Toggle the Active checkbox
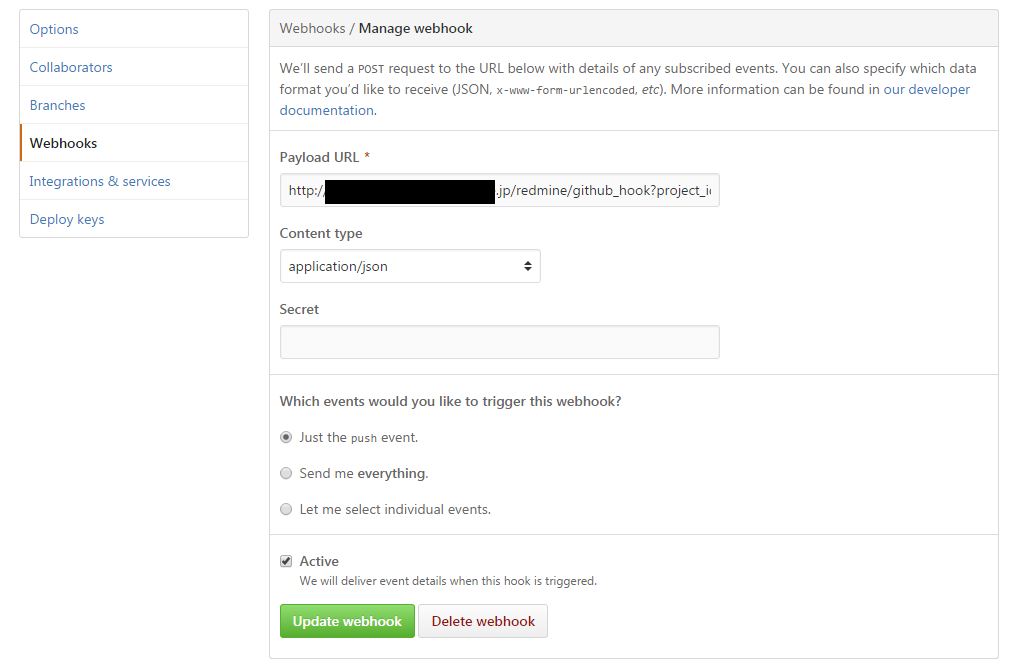Viewport: 1011px width, 669px height. [x=286, y=561]
